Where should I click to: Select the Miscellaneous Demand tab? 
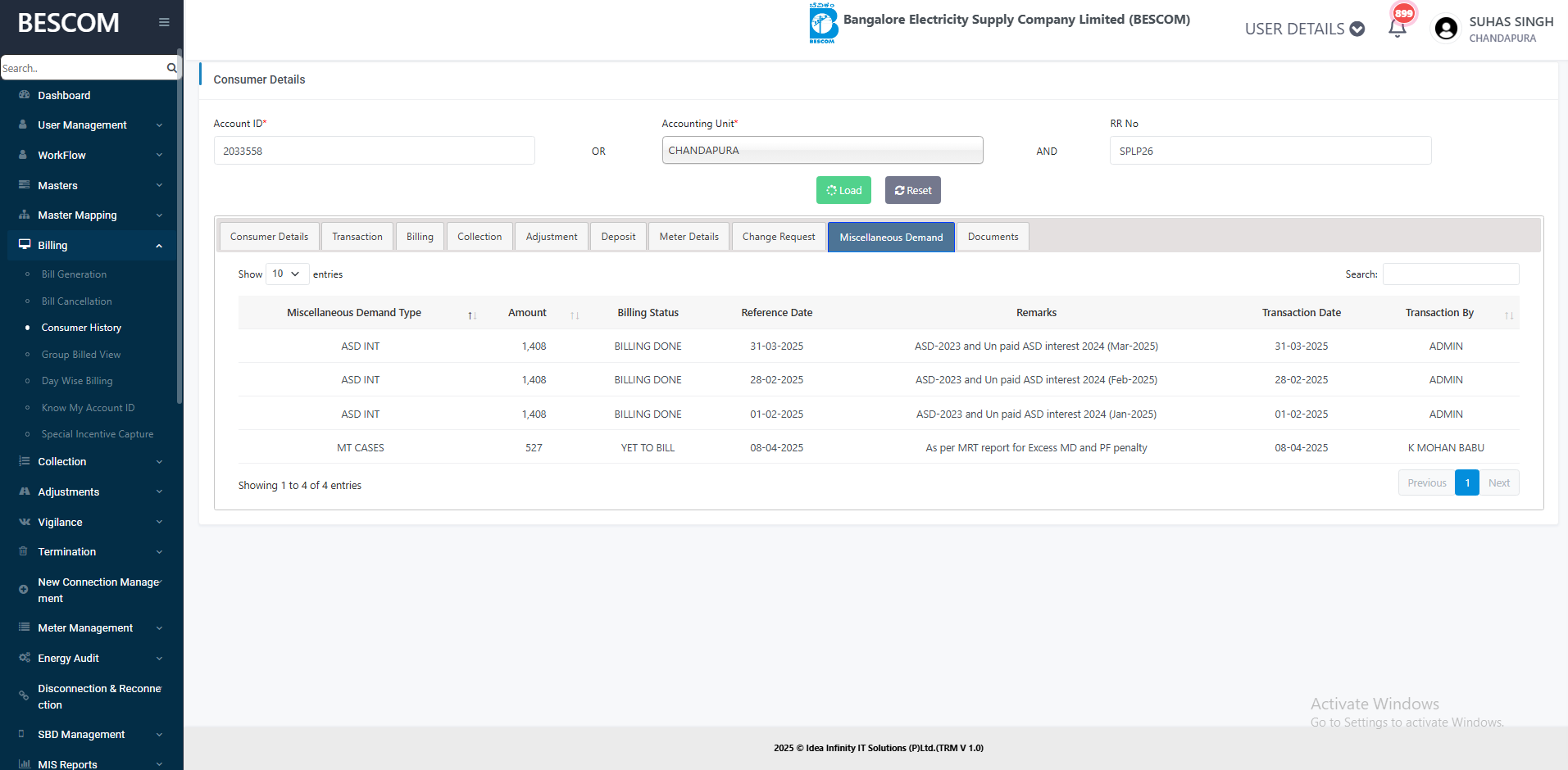point(891,238)
